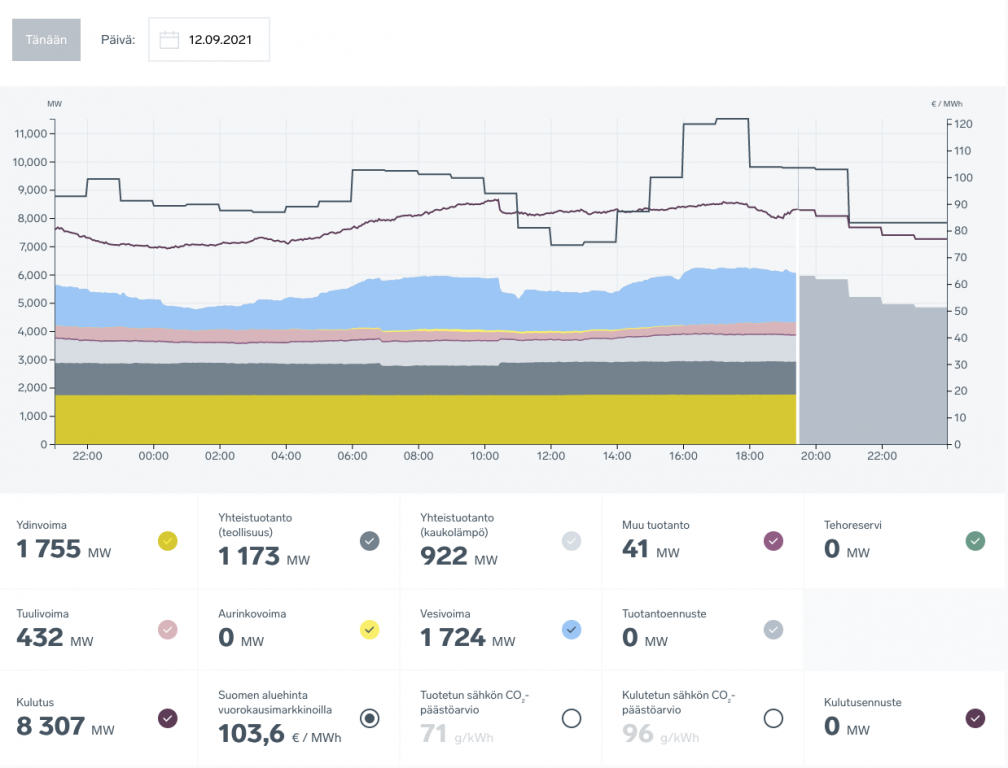Click the grey forecast area in chart

pyautogui.click(x=870, y=380)
